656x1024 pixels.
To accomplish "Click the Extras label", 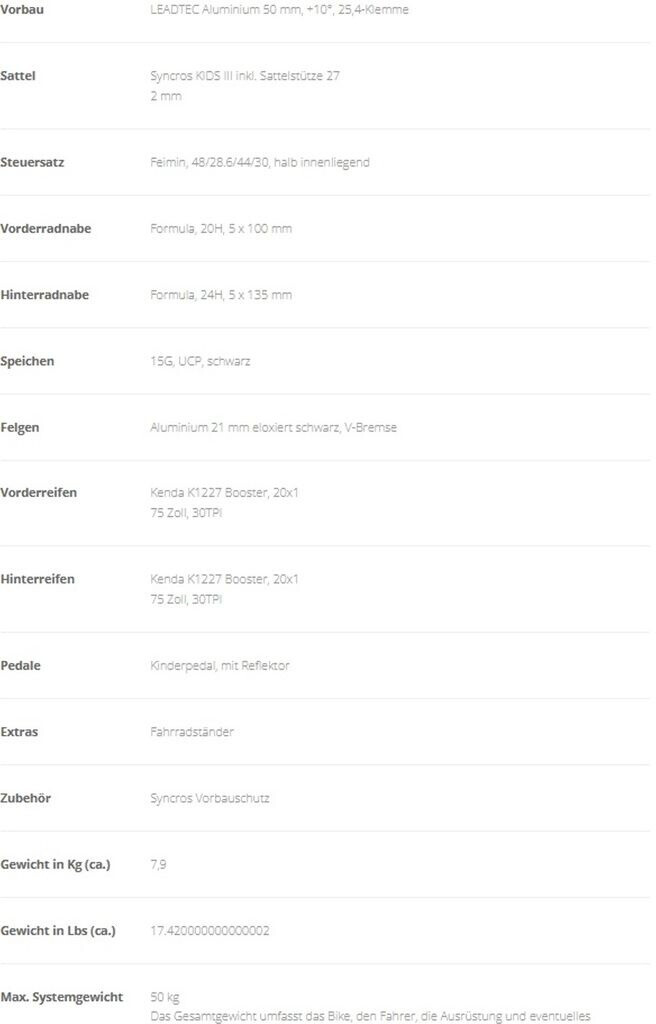I will pos(20,732).
